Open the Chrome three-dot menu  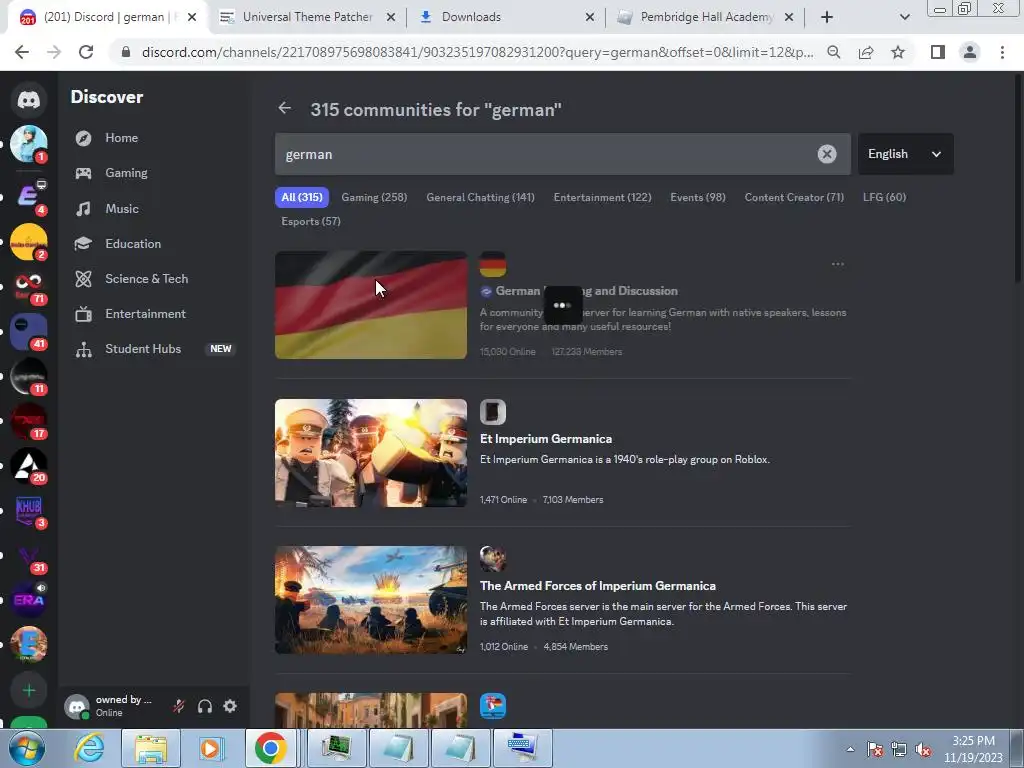pyautogui.click(x=1002, y=52)
